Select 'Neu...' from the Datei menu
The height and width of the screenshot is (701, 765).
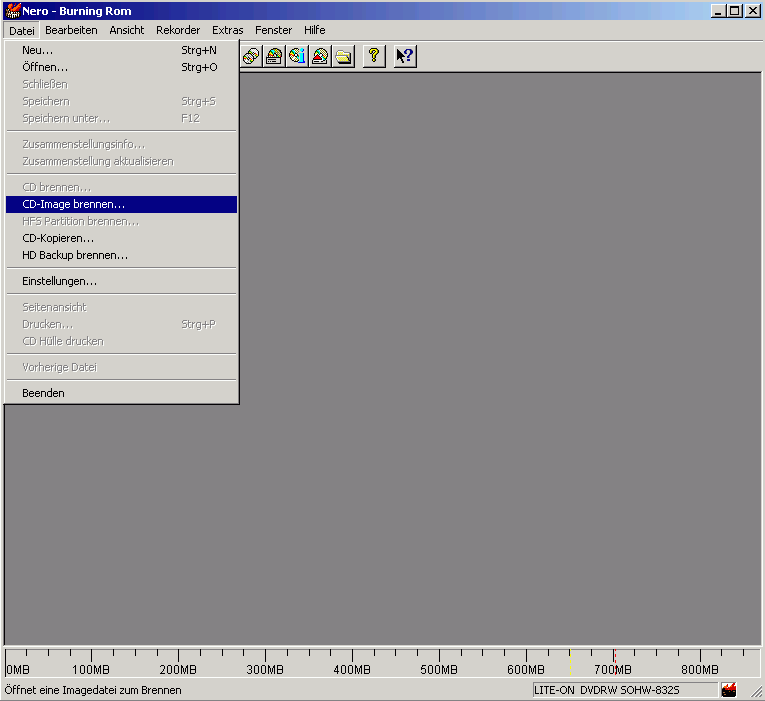(38, 50)
